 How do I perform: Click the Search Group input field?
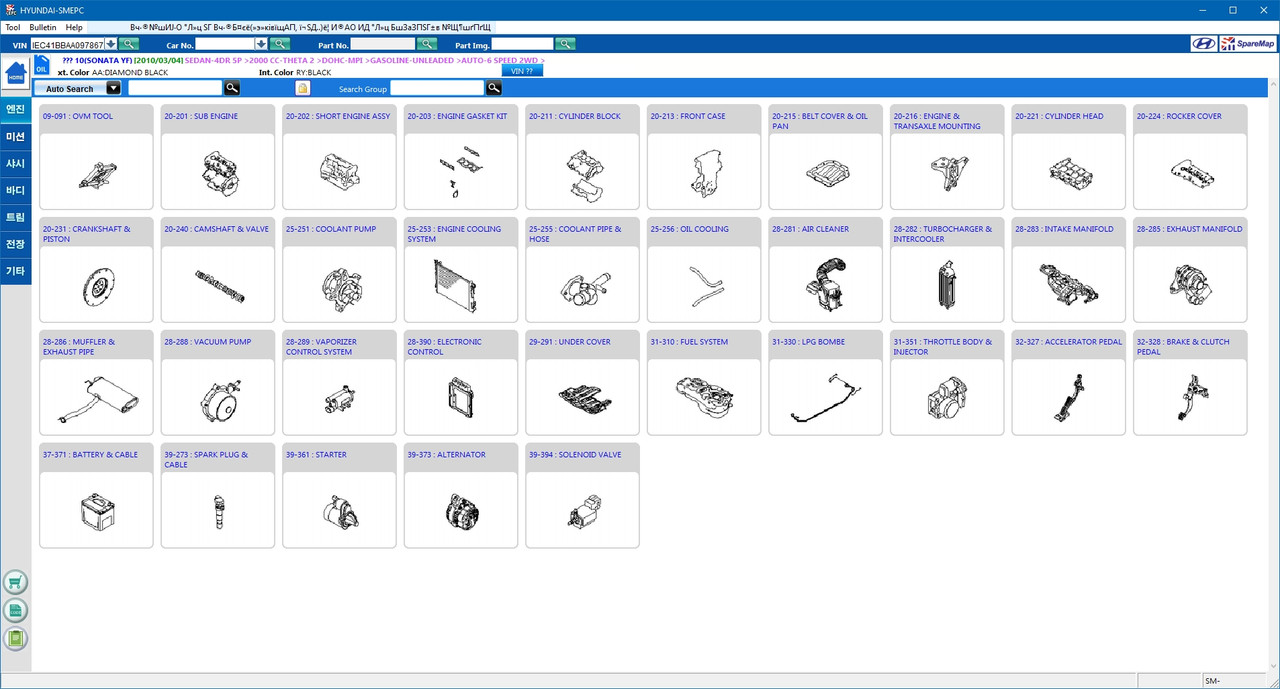coord(436,88)
